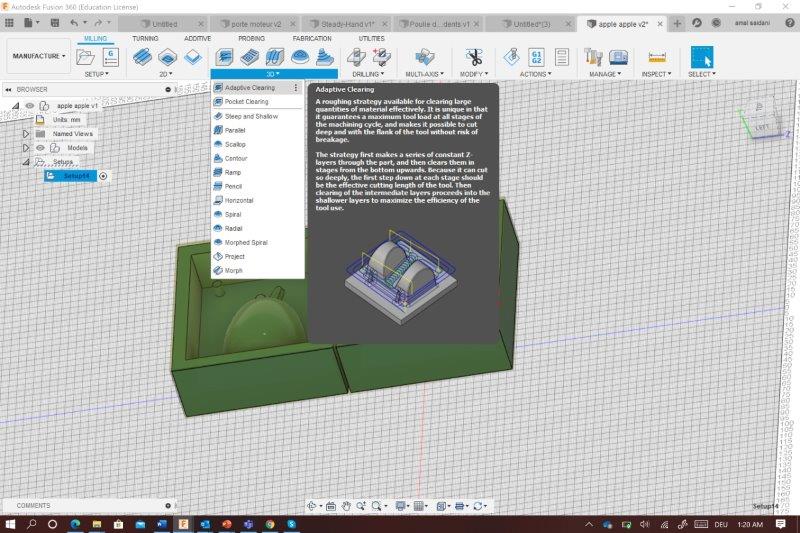Image resolution: width=800 pixels, height=533 pixels.
Task: Activate the Setup14 radio button
Action: (103, 176)
